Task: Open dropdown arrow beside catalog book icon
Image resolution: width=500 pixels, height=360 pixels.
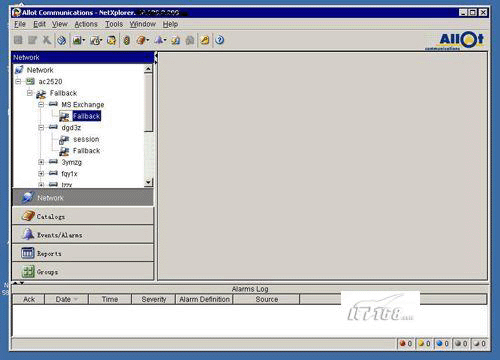Action: pos(147,40)
